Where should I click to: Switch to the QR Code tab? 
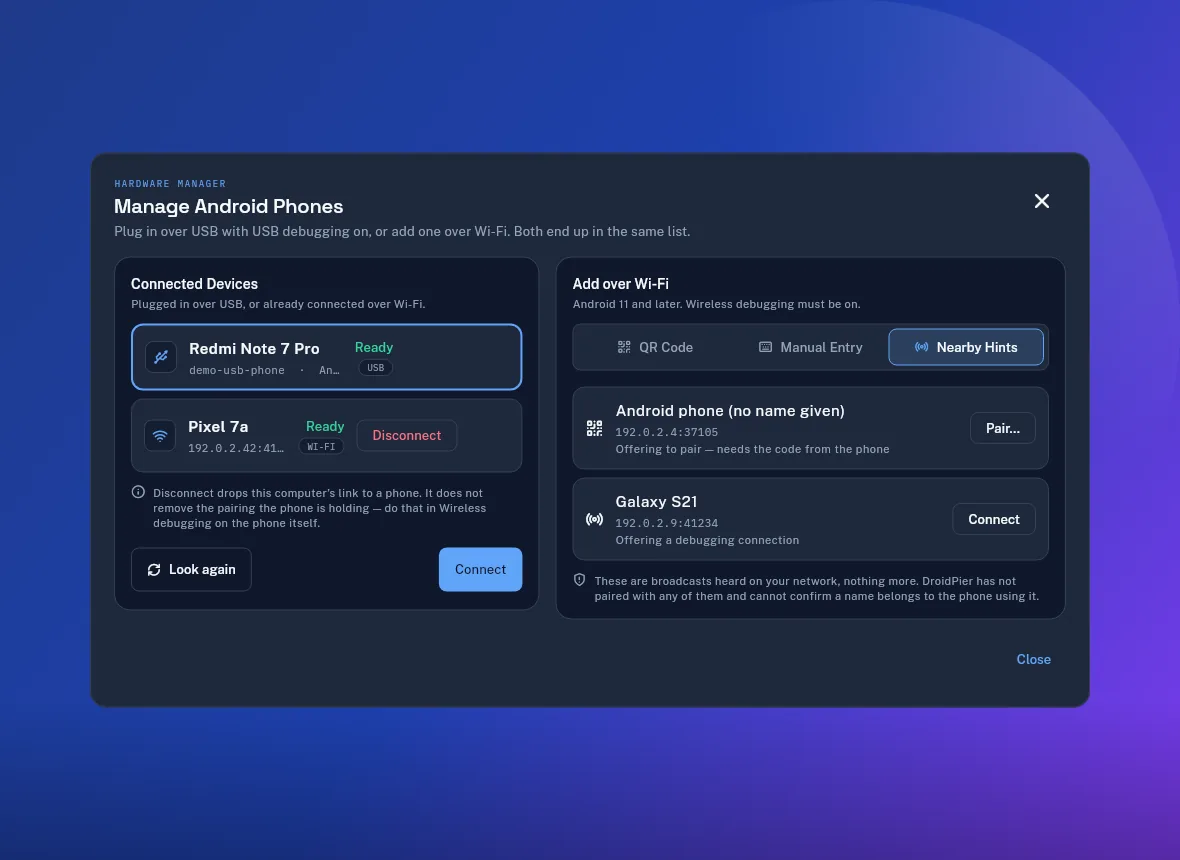point(655,347)
